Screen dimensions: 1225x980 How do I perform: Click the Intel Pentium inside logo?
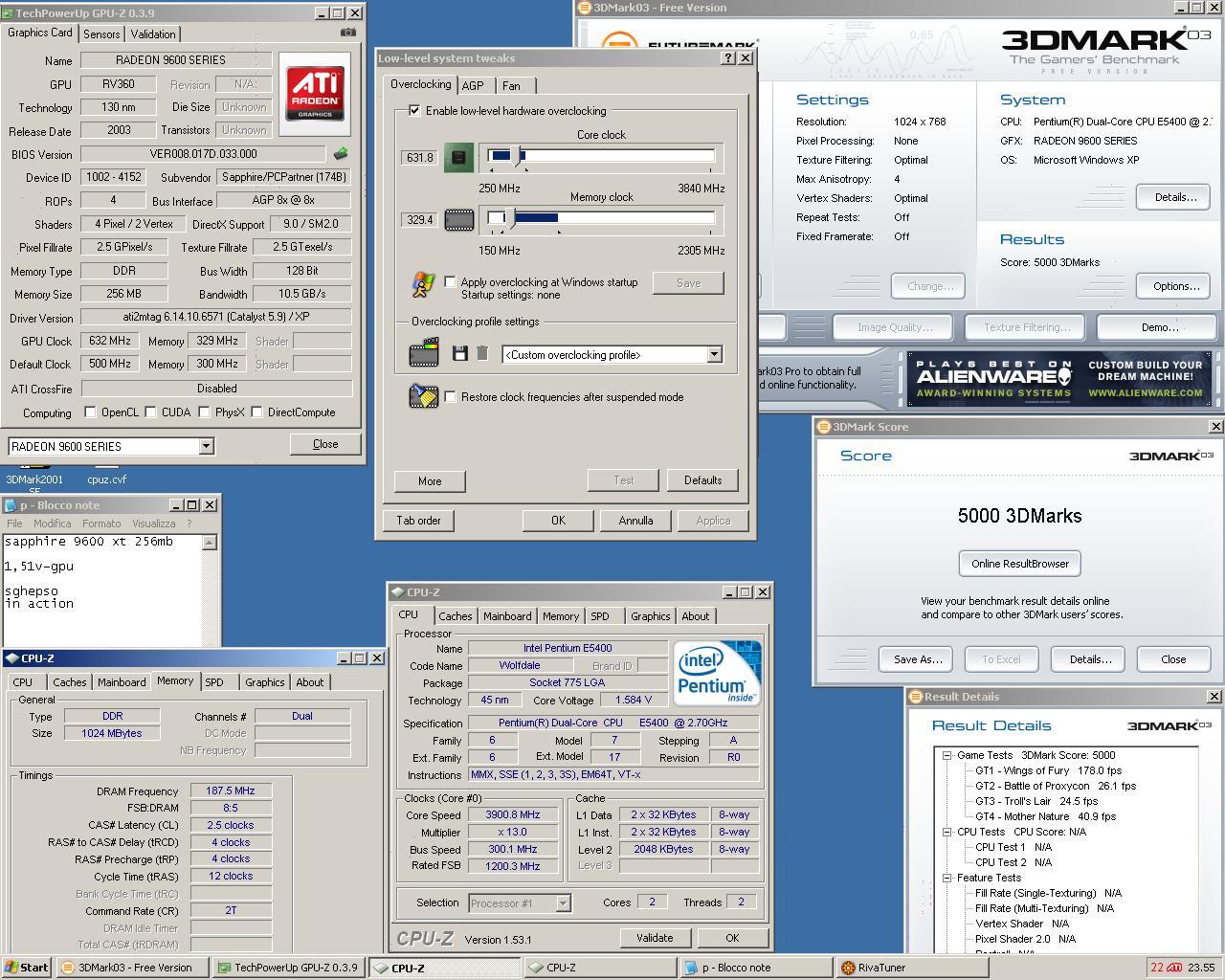717,673
